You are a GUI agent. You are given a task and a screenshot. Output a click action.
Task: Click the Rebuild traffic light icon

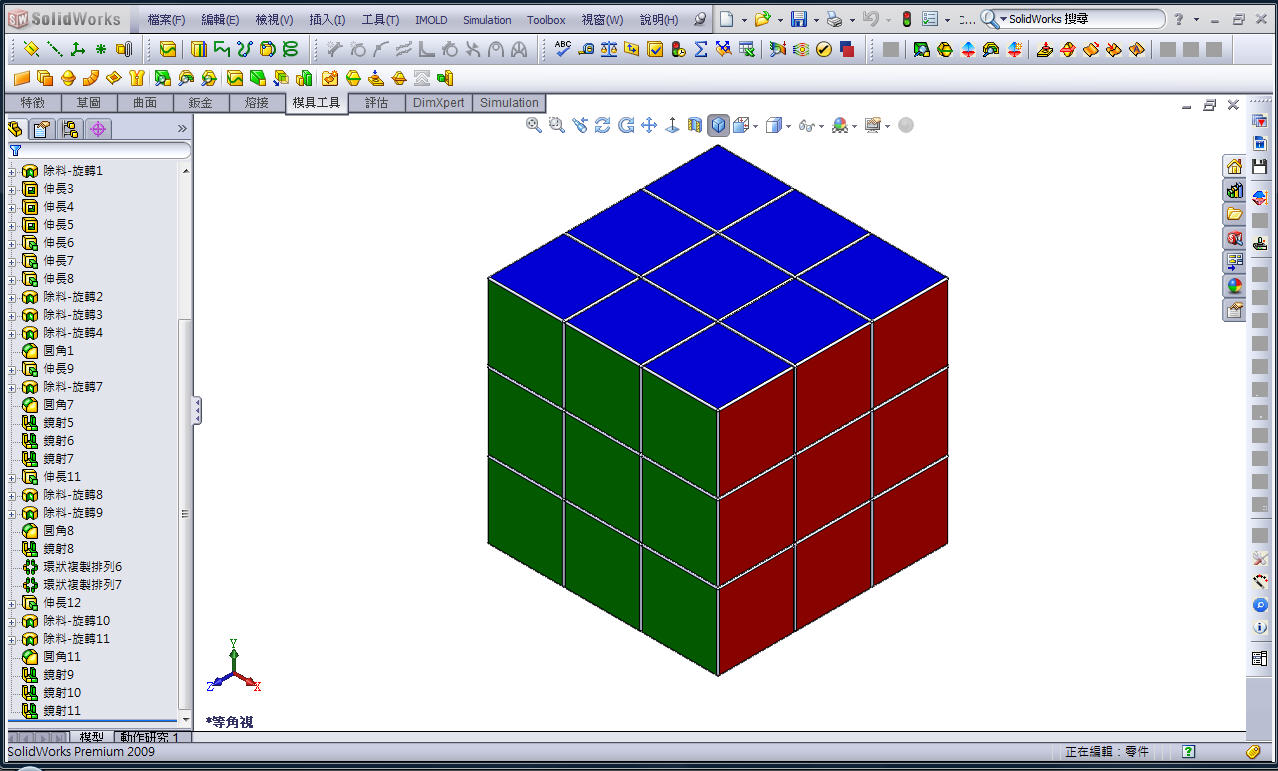pos(906,19)
